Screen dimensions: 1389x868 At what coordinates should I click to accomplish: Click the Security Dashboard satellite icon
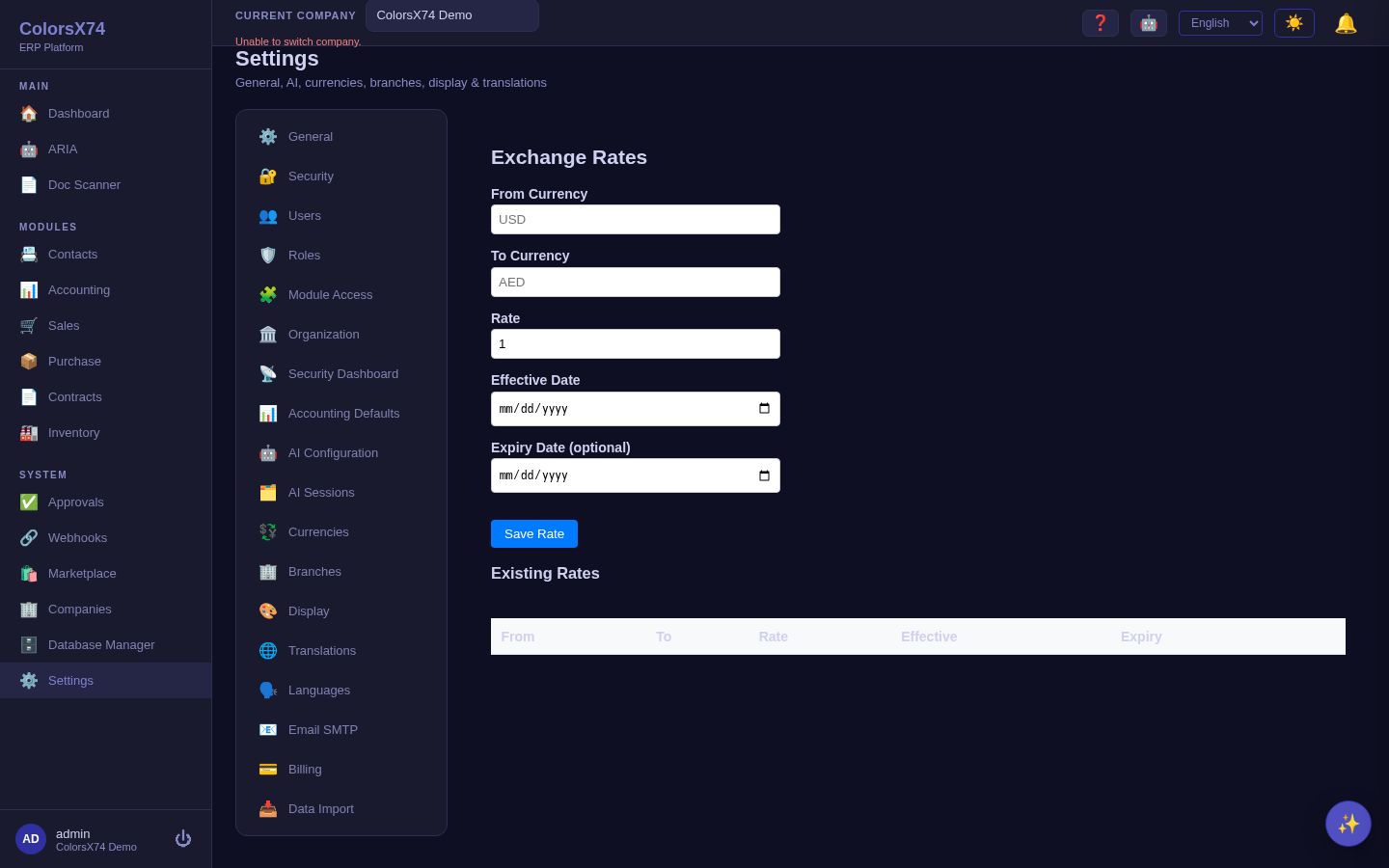(x=268, y=374)
